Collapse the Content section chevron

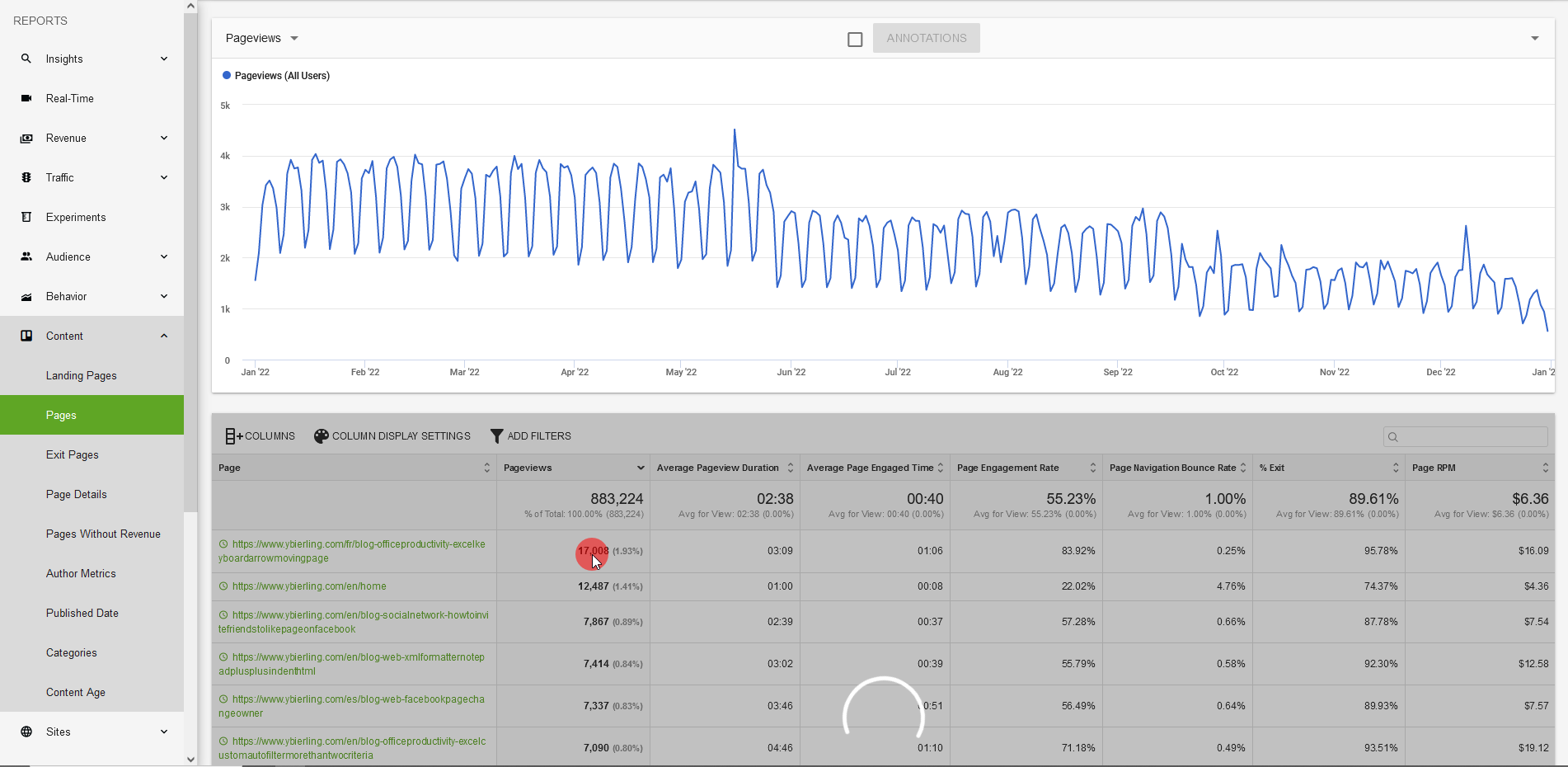[164, 336]
